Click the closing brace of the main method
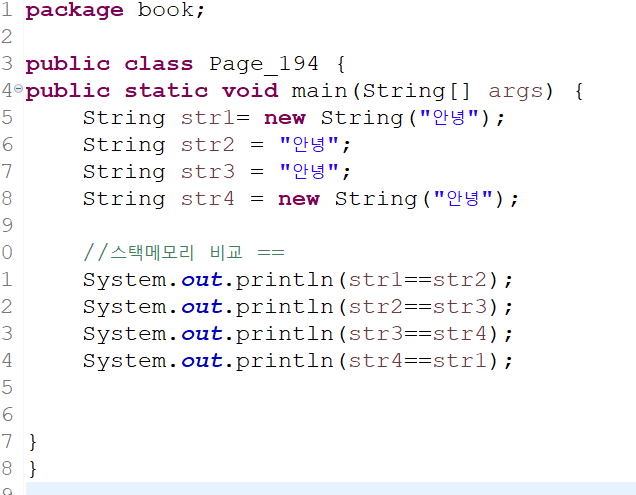Screen dimensions: 636x495 [33, 442]
